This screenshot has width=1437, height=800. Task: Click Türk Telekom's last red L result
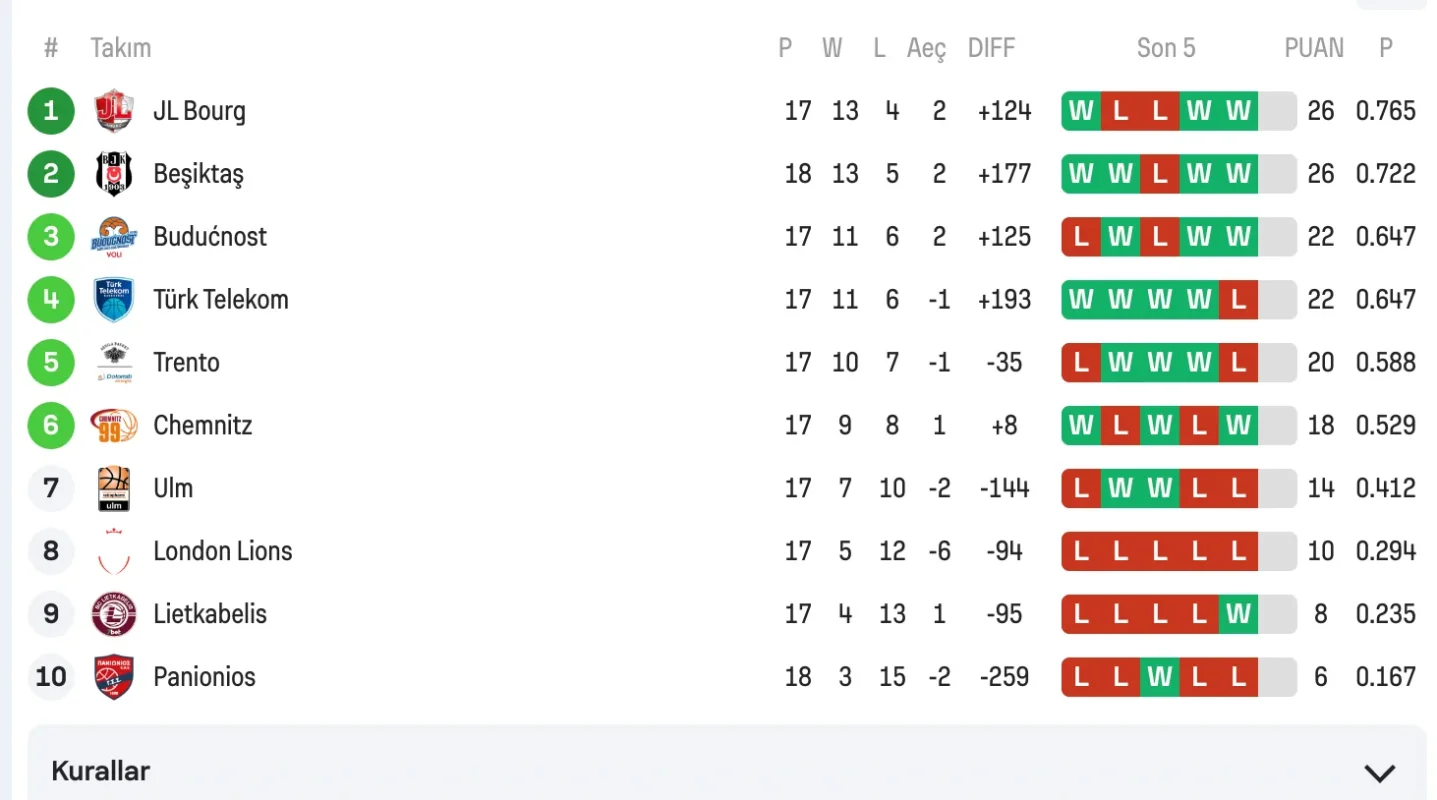tap(1238, 300)
